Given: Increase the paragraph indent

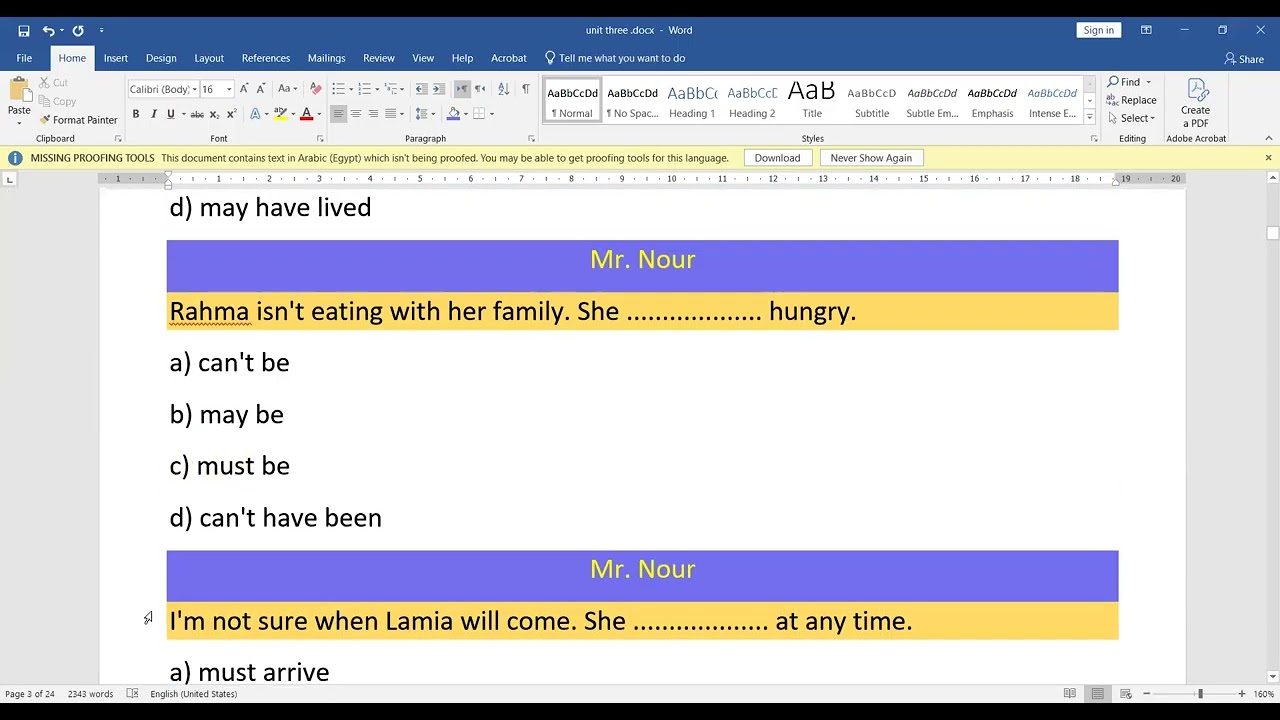Looking at the screenshot, I should coord(438,89).
